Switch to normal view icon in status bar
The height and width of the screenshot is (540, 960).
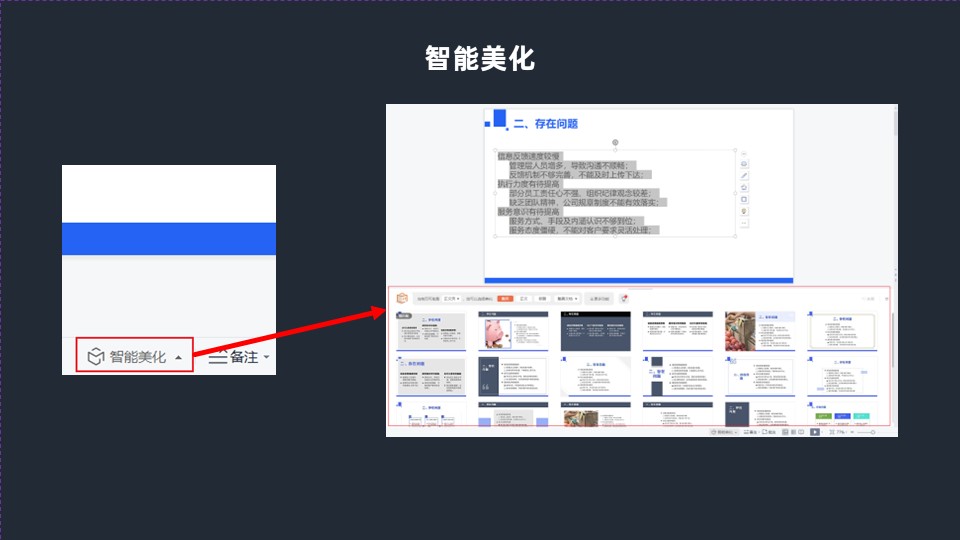tap(785, 432)
